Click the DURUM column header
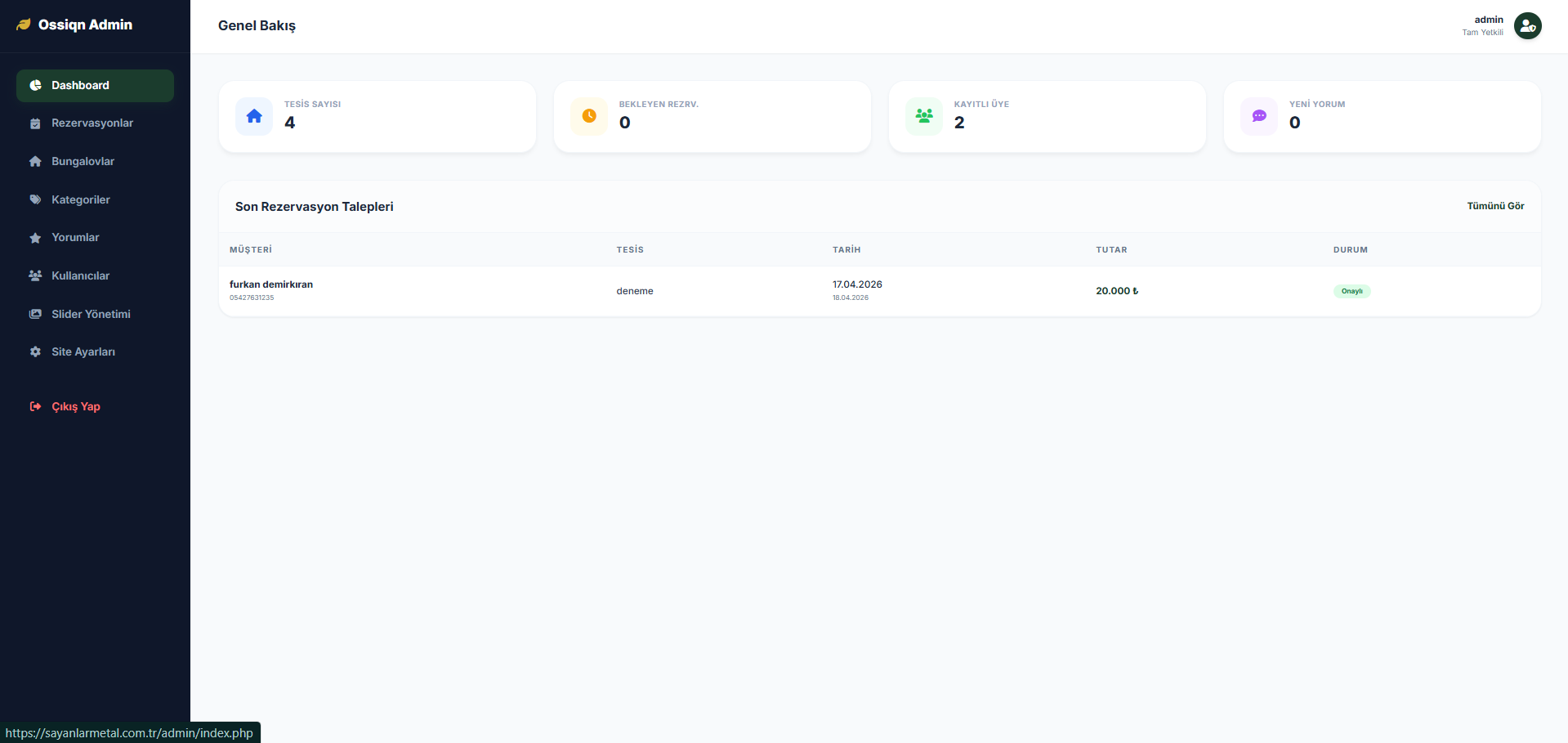This screenshot has width=1568, height=743. [x=1351, y=250]
